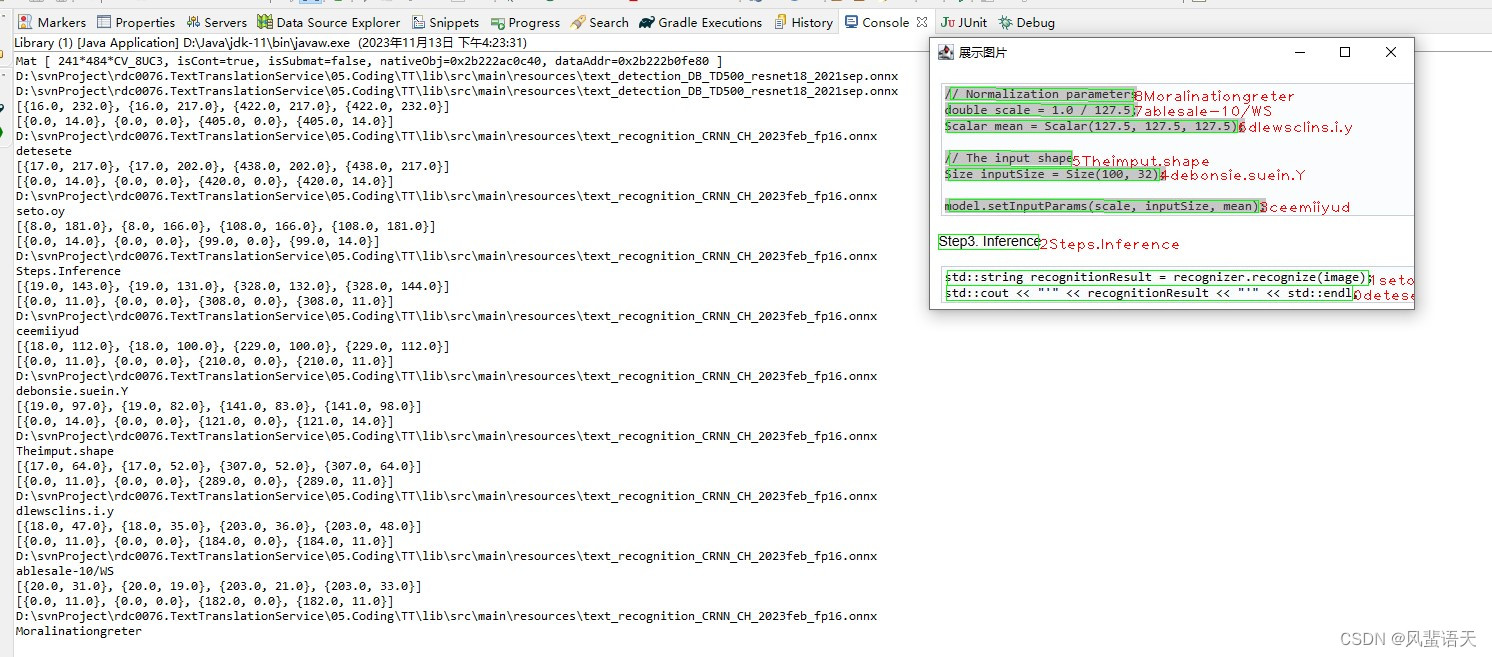The image size is (1492, 657).
Task: Select console output 'Theimput.shape'
Action: [65, 451]
